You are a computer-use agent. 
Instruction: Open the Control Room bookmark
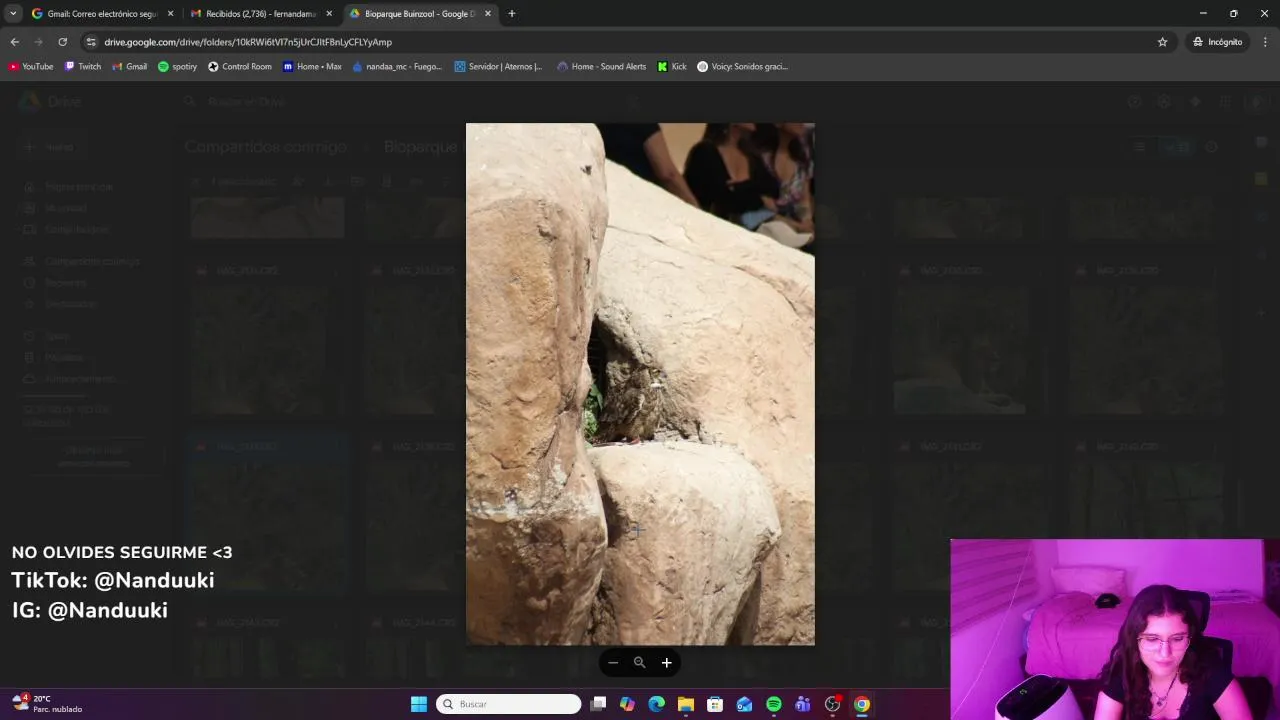point(240,67)
